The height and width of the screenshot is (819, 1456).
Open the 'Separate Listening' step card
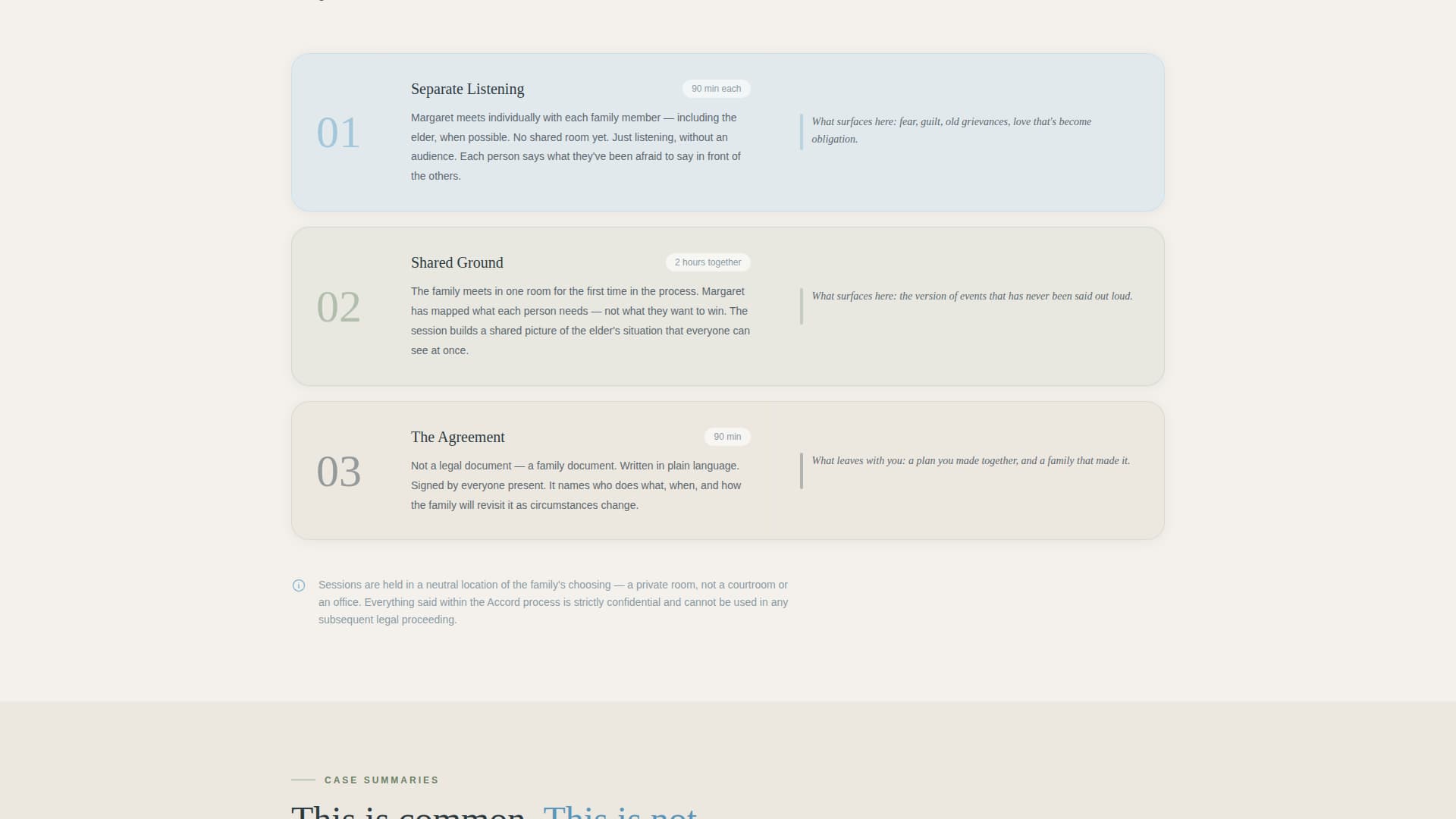[728, 132]
